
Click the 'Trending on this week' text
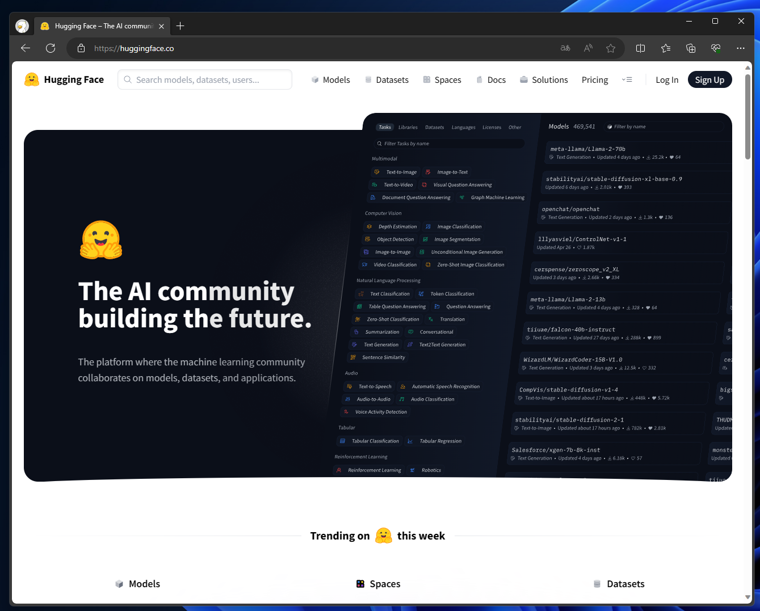coord(378,536)
